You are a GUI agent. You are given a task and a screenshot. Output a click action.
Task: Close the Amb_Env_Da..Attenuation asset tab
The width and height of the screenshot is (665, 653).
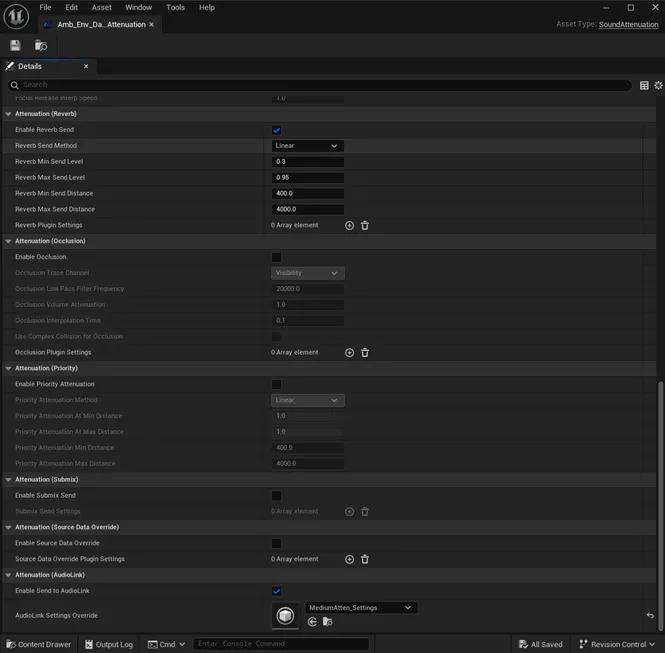point(151,25)
